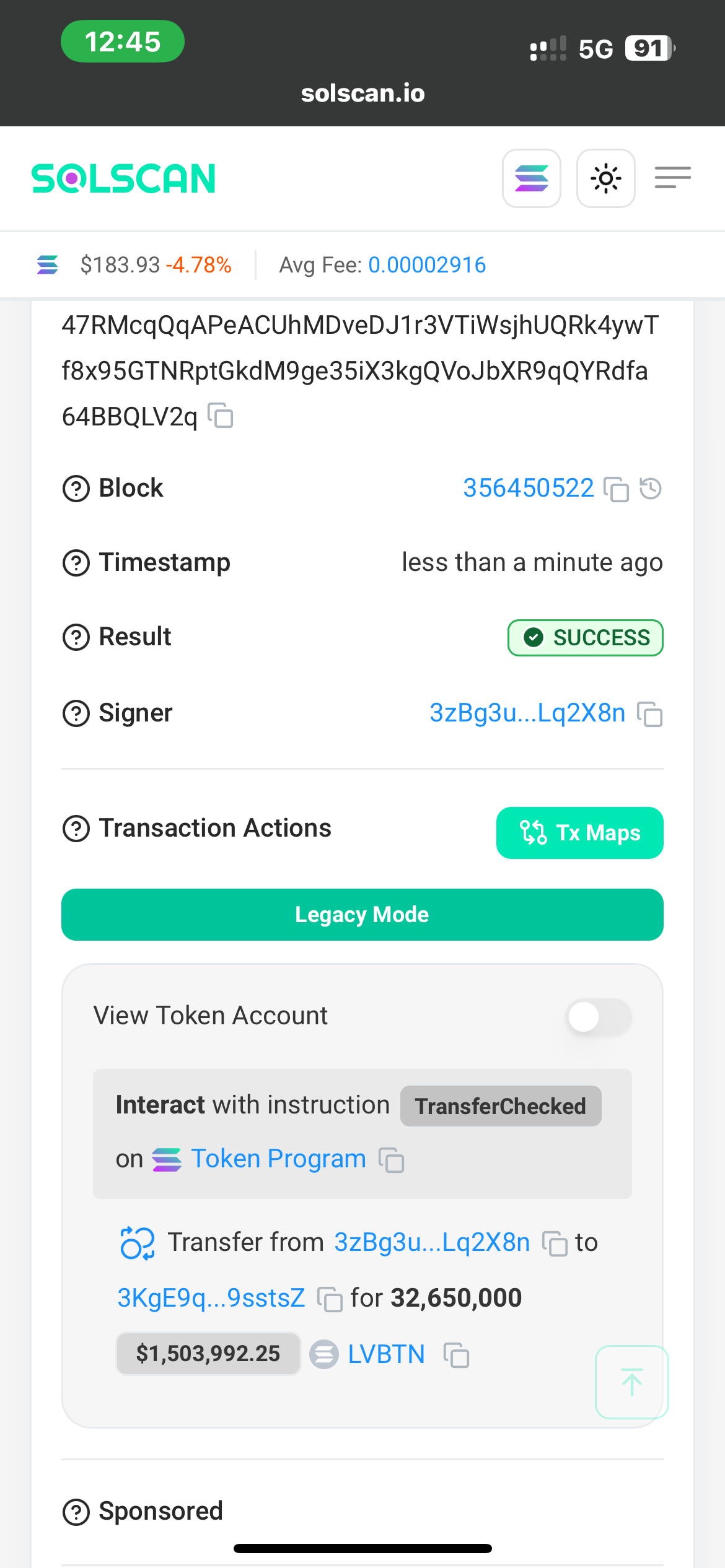Copy the transaction signature
725x1568 pixels.
(220, 416)
